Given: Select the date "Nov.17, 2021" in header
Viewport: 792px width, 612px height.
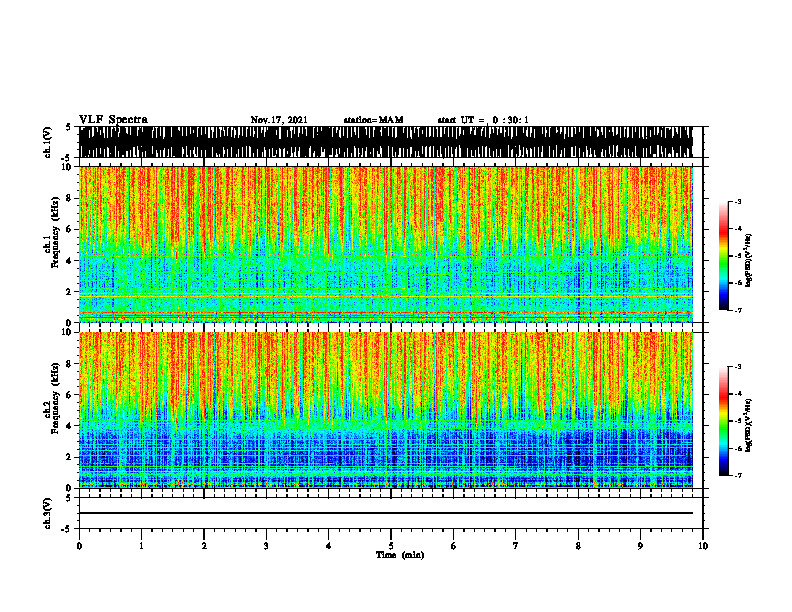Looking at the screenshot, I should coord(279,120).
